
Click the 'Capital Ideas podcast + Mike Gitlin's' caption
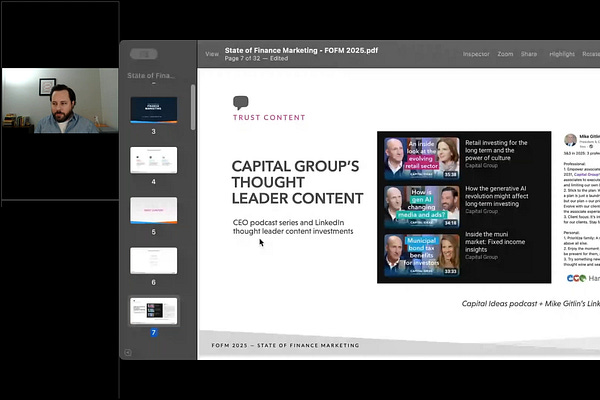coord(530,304)
